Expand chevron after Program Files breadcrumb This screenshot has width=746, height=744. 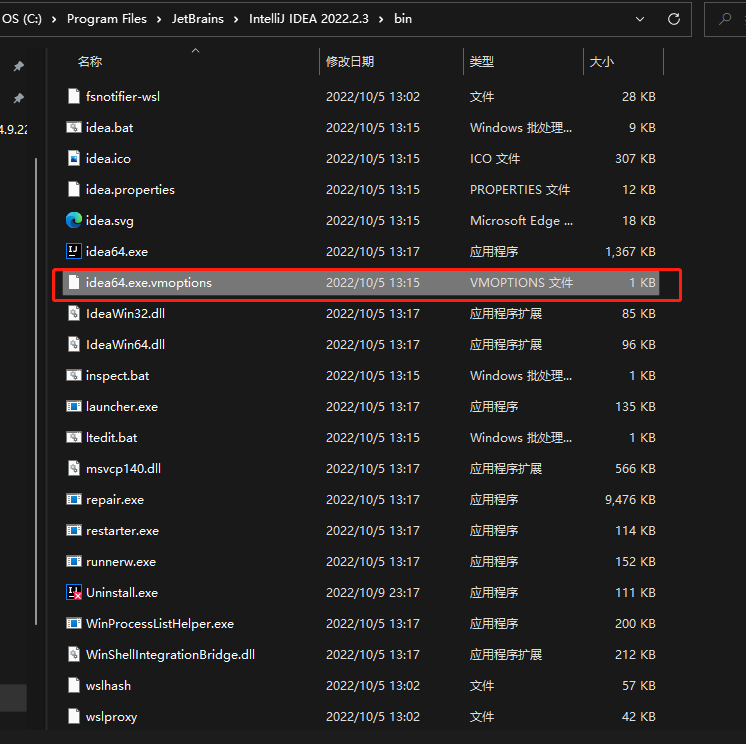(159, 19)
